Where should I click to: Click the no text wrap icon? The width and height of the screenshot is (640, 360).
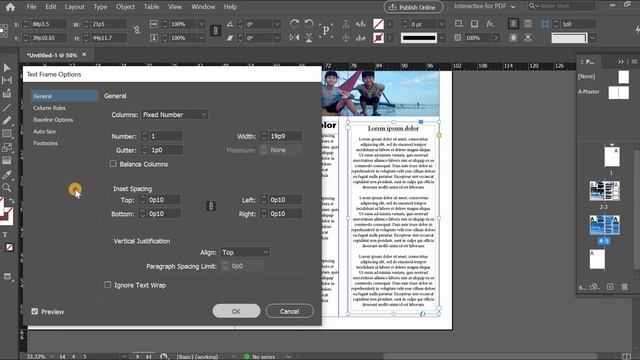pyautogui.click(x=513, y=24)
